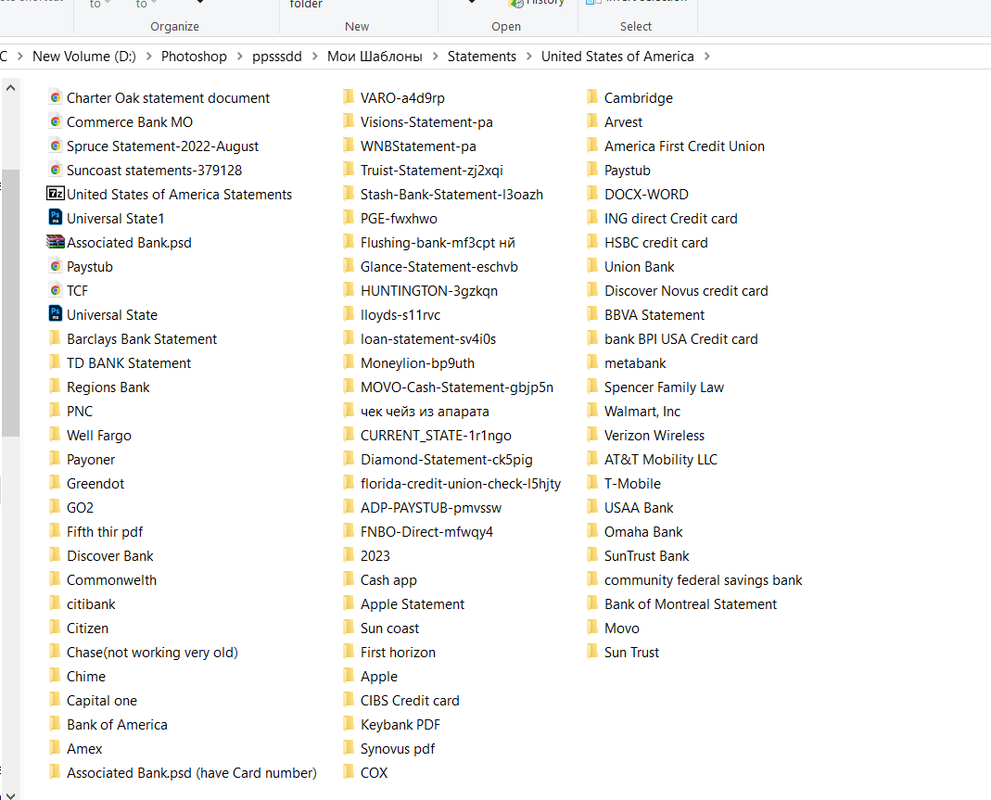The height and width of the screenshot is (800, 991).
Task: Select AT&T Mobility LLC folder name
Action: [660, 459]
